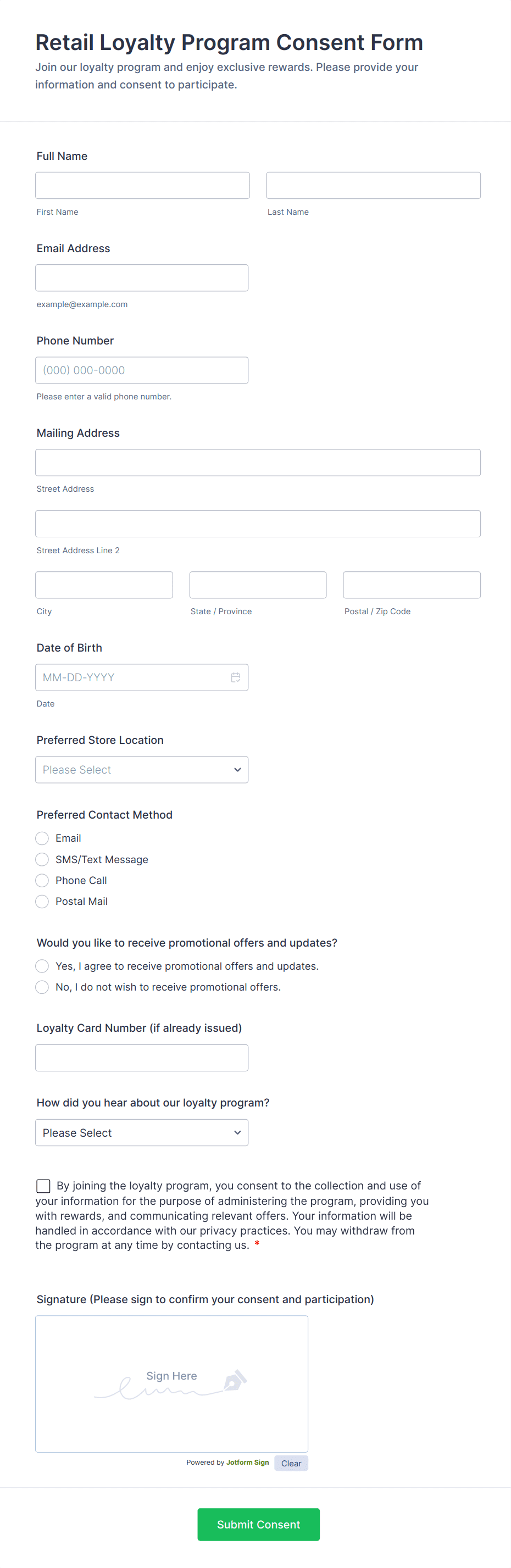The height and width of the screenshot is (1568, 511).
Task: Focus the Loyalty Card Number field
Action: point(142,1058)
